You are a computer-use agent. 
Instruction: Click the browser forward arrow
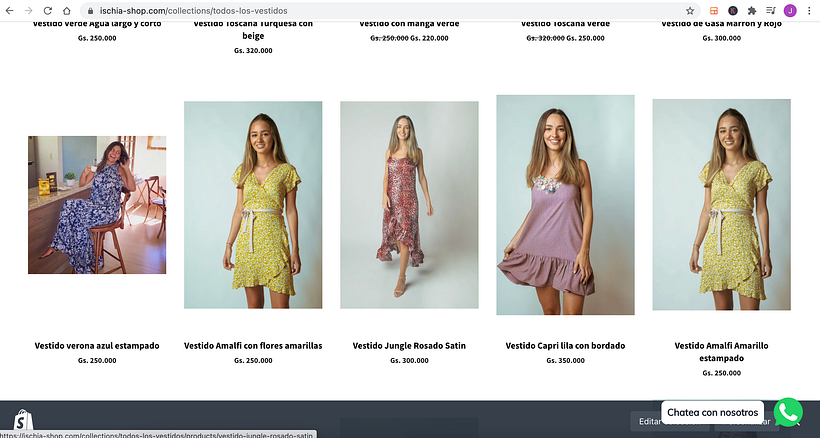click(x=28, y=10)
